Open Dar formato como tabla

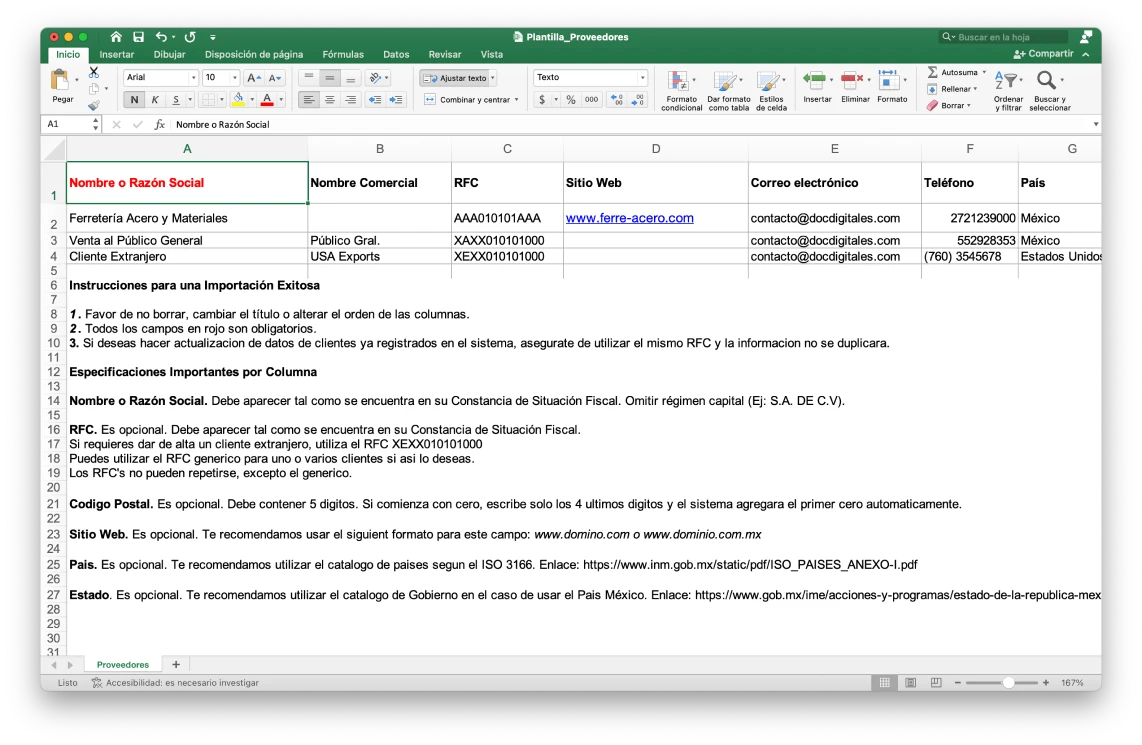pyautogui.click(x=728, y=90)
